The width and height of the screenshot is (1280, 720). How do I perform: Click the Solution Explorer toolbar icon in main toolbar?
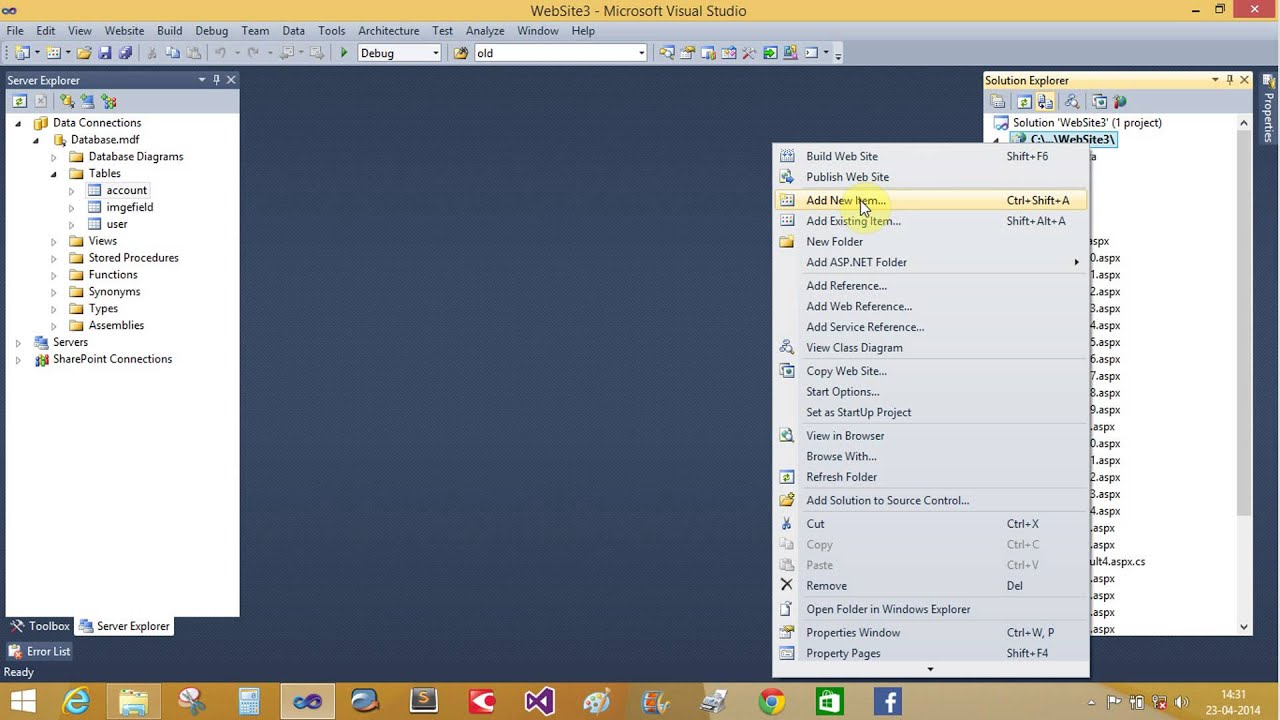click(666, 53)
